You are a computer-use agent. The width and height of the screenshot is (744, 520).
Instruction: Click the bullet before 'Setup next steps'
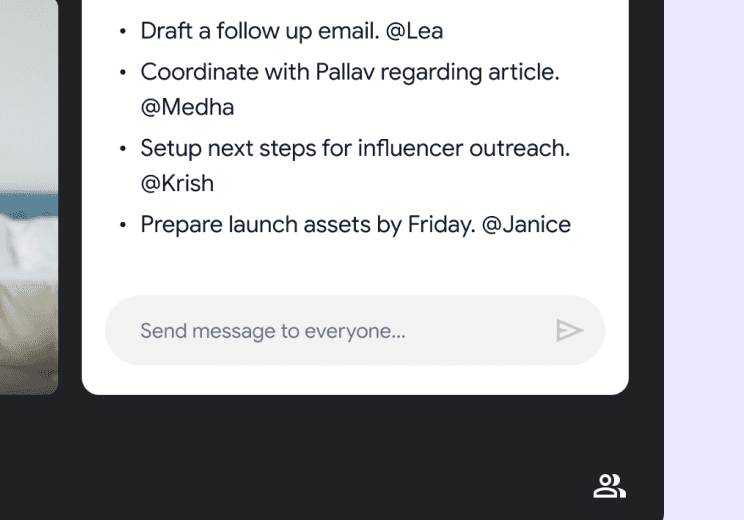123,149
